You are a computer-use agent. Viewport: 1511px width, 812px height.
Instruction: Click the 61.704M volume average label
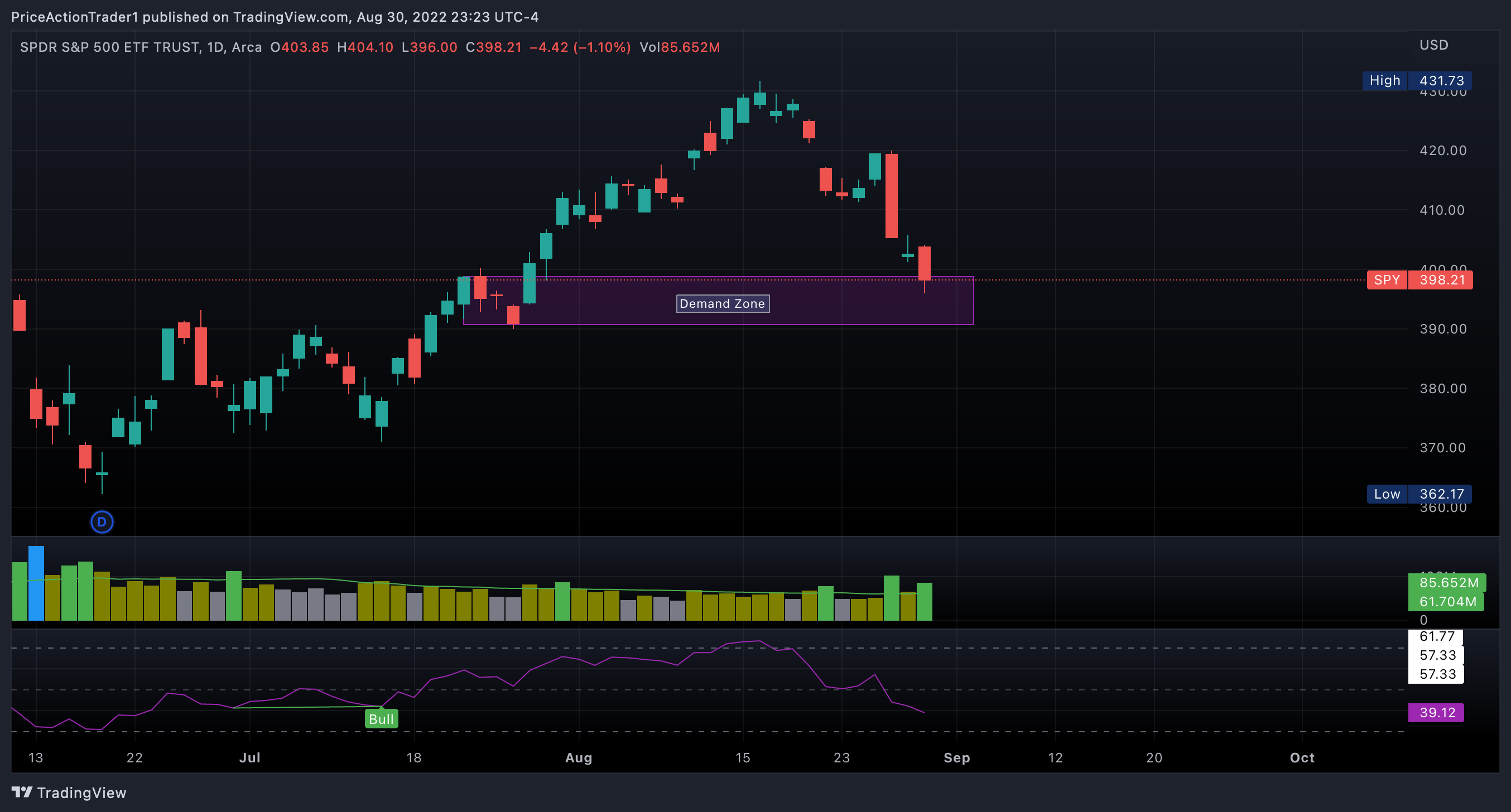point(1446,601)
